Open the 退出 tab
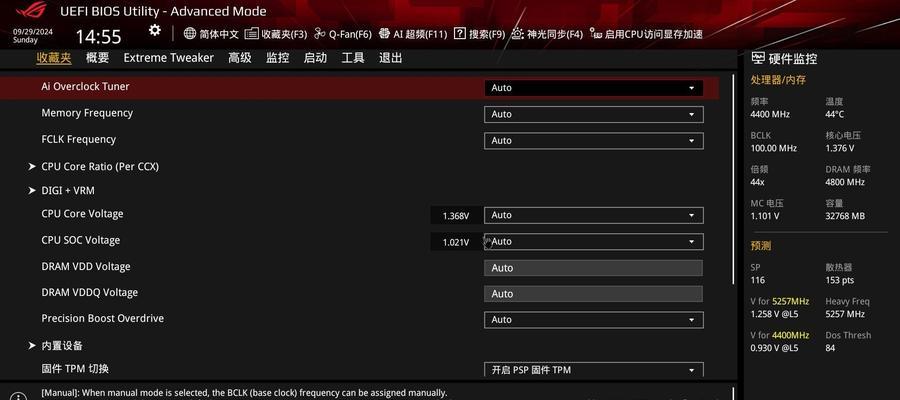 point(390,58)
